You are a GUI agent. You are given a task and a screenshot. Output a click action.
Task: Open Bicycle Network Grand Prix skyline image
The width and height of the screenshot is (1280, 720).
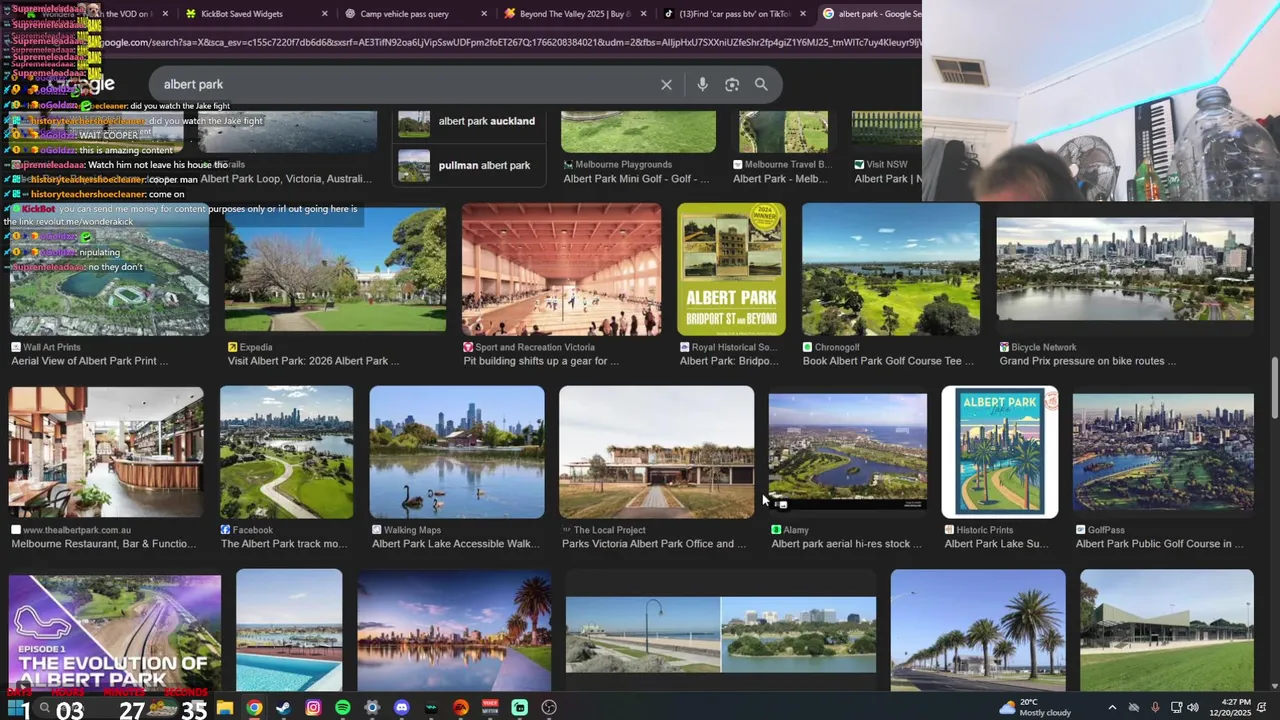(x=1125, y=269)
